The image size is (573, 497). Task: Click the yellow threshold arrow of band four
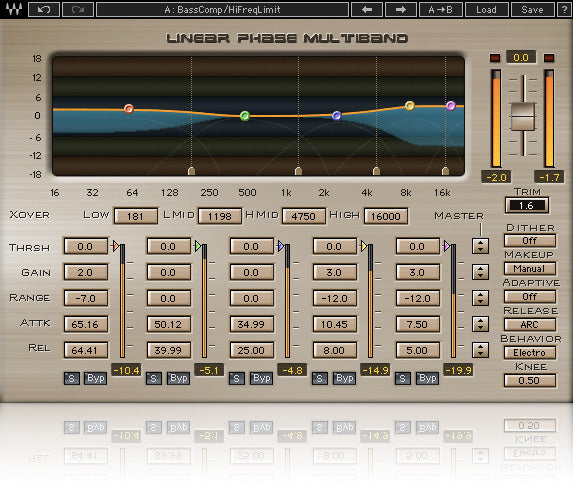pos(364,246)
